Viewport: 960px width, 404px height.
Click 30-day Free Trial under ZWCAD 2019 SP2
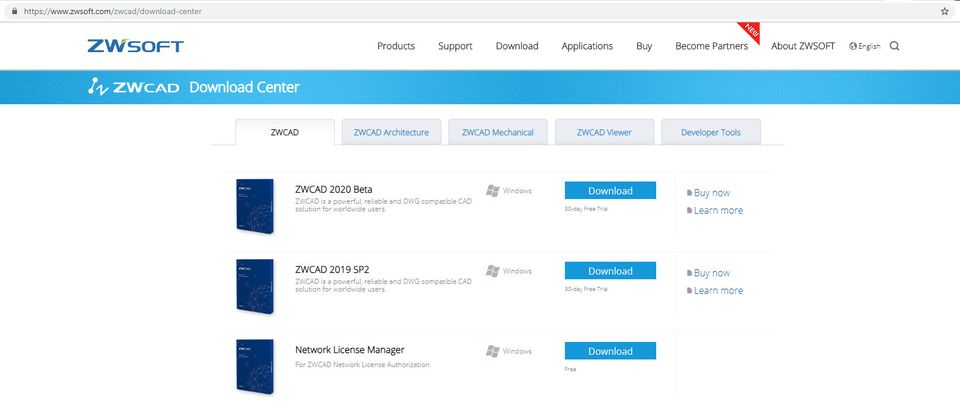(586, 289)
